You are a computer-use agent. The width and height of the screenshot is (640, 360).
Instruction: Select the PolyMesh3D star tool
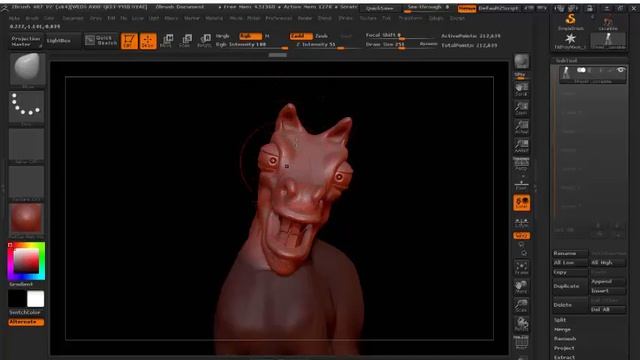coord(570,41)
